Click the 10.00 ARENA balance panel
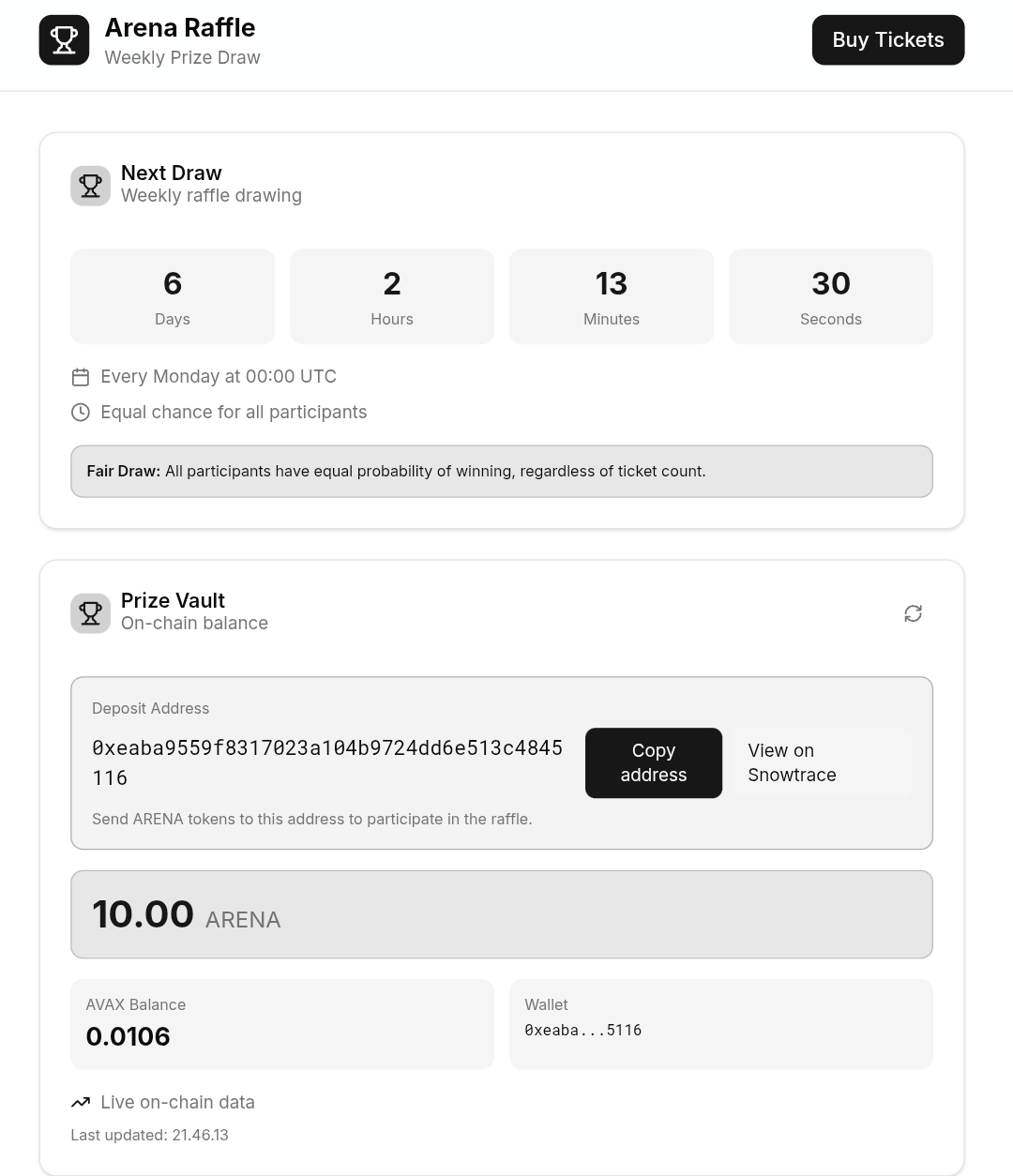 [x=502, y=914]
